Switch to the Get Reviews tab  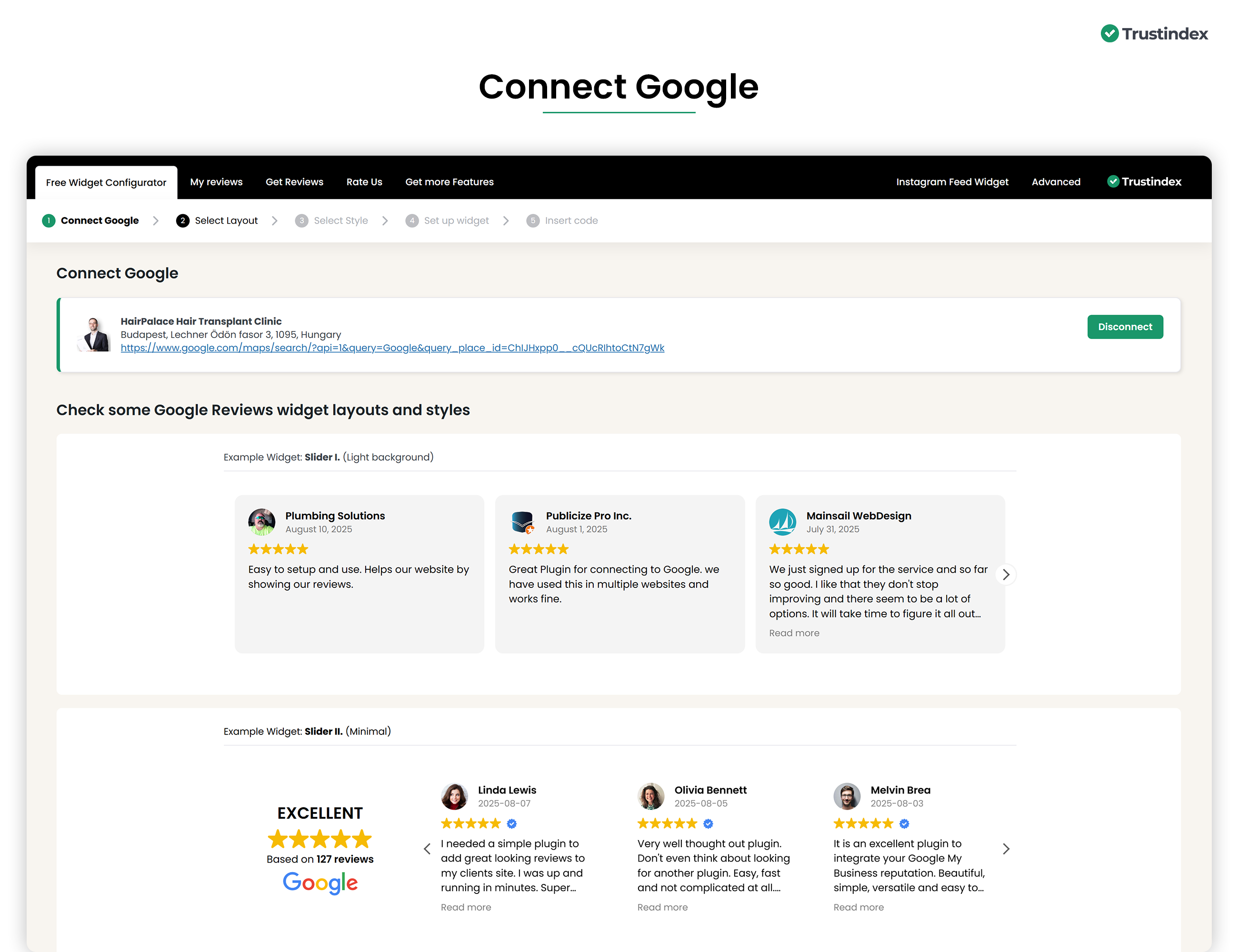pyautogui.click(x=294, y=182)
